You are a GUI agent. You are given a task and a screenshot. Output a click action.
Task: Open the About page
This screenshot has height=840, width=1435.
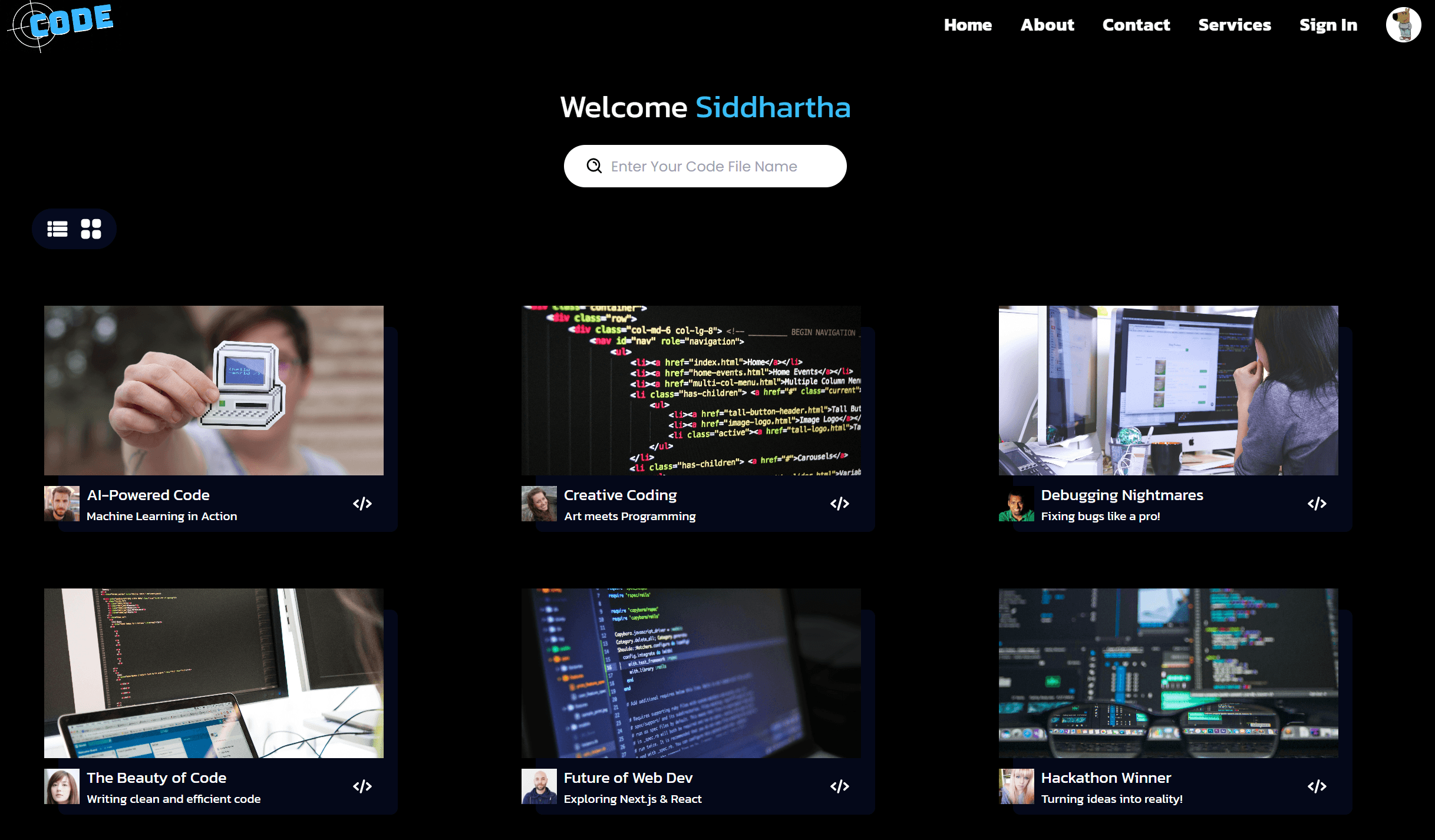click(1048, 25)
